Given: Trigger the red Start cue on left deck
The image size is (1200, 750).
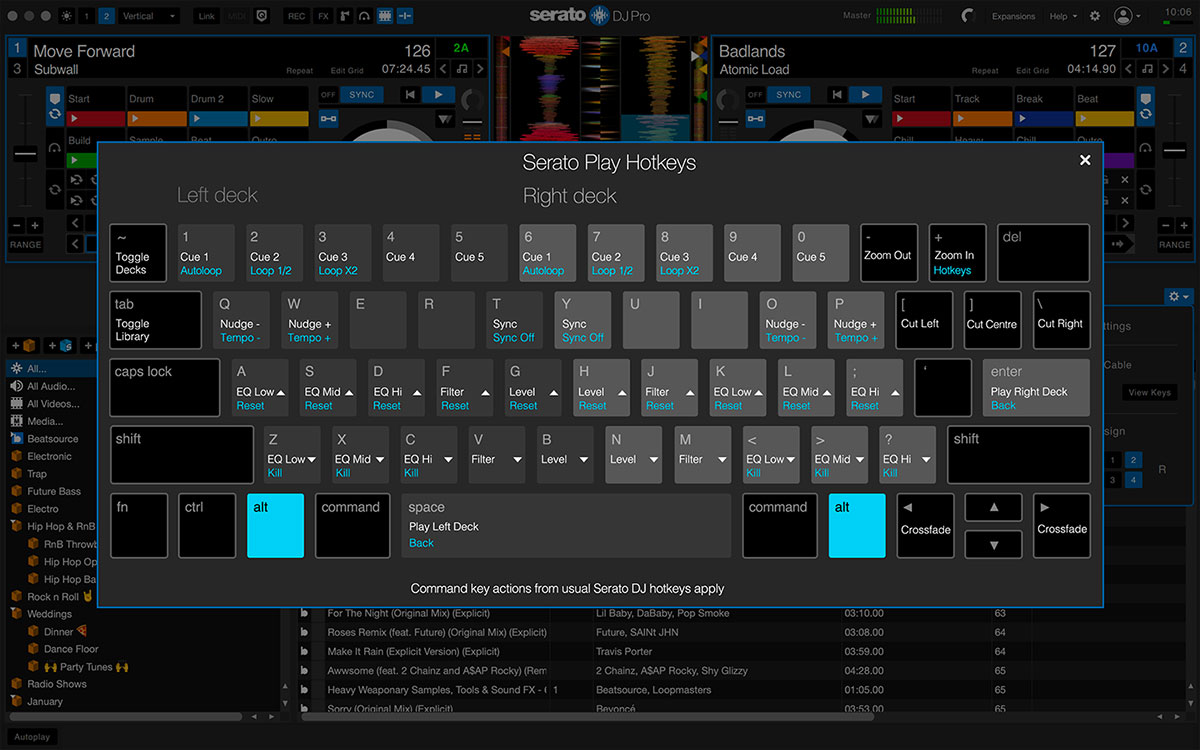Looking at the screenshot, I should click(x=96, y=118).
